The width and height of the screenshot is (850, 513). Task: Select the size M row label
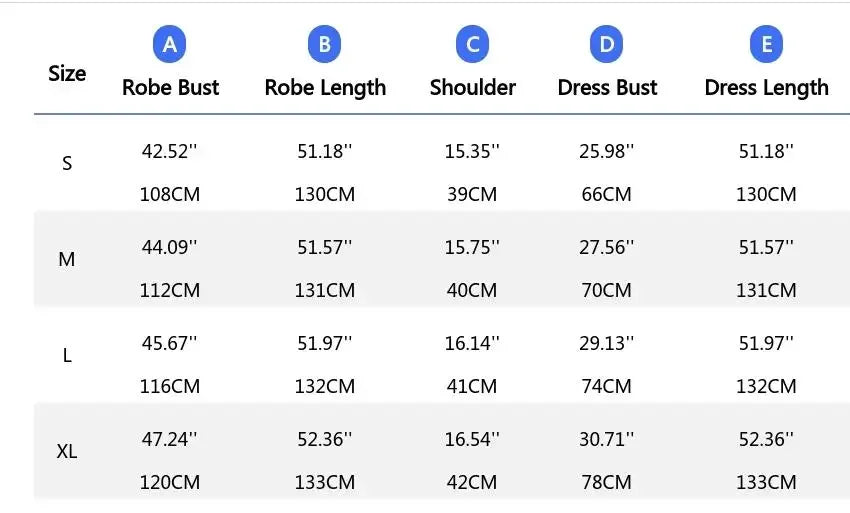coord(67,259)
